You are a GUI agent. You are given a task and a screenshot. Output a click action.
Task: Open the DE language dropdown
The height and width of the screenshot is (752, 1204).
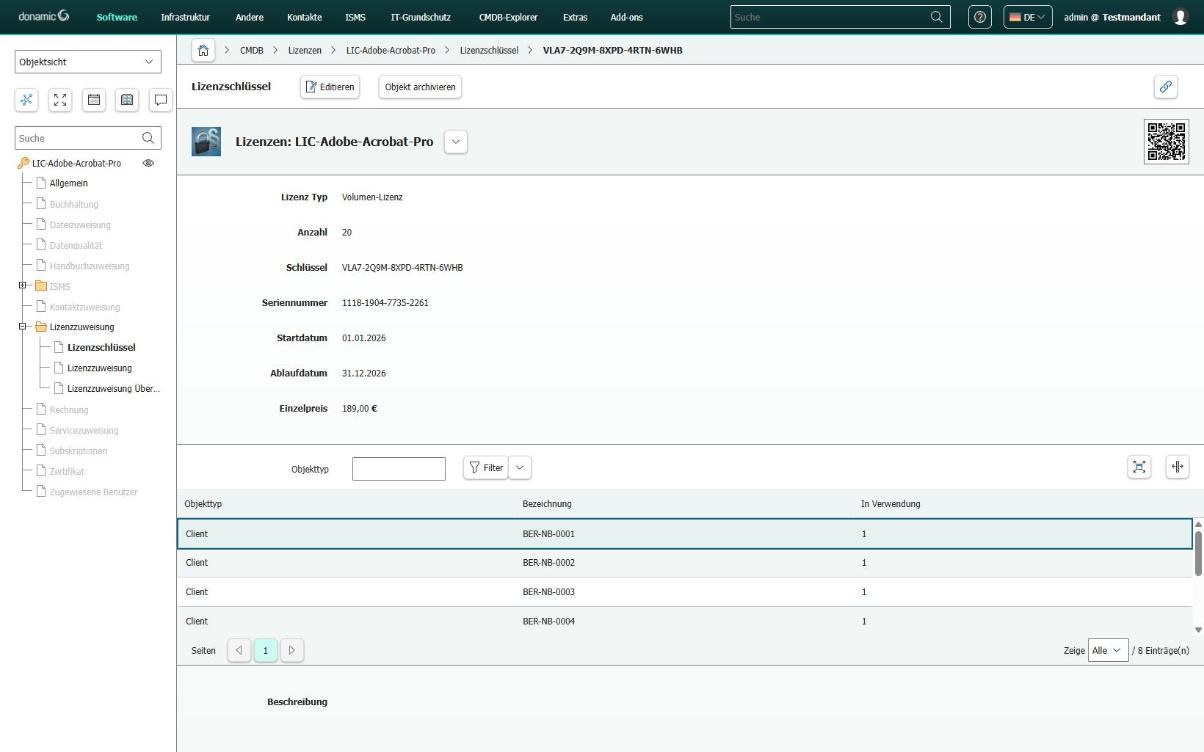pyautogui.click(x=1027, y=17)
